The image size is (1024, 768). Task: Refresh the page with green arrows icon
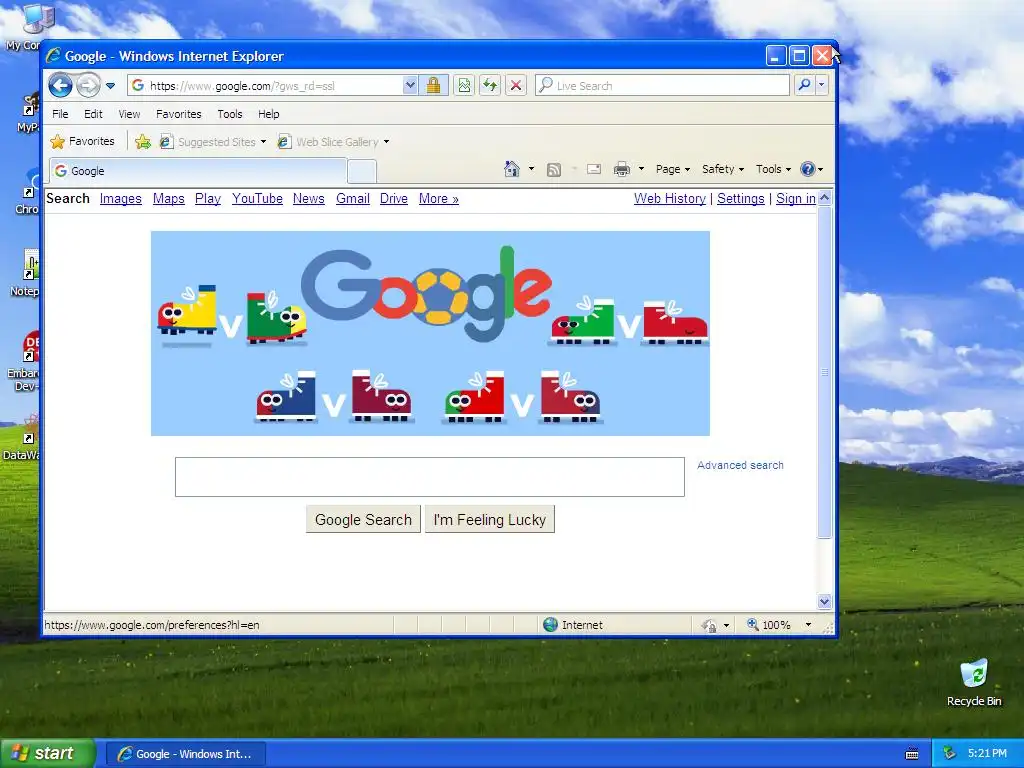pyautogui.click(x=490, y=86)
